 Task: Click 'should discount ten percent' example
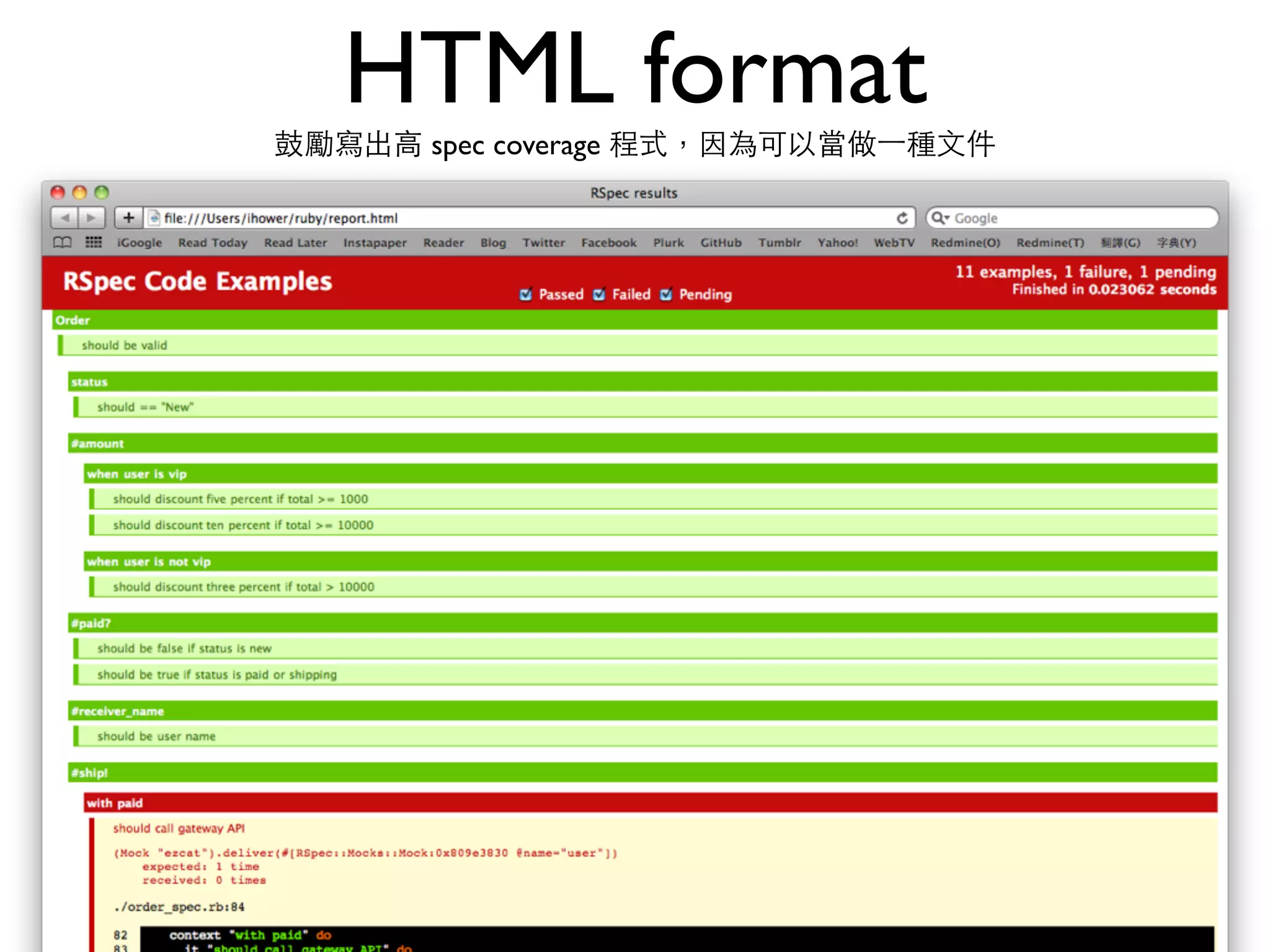click(x=653, y=525)
